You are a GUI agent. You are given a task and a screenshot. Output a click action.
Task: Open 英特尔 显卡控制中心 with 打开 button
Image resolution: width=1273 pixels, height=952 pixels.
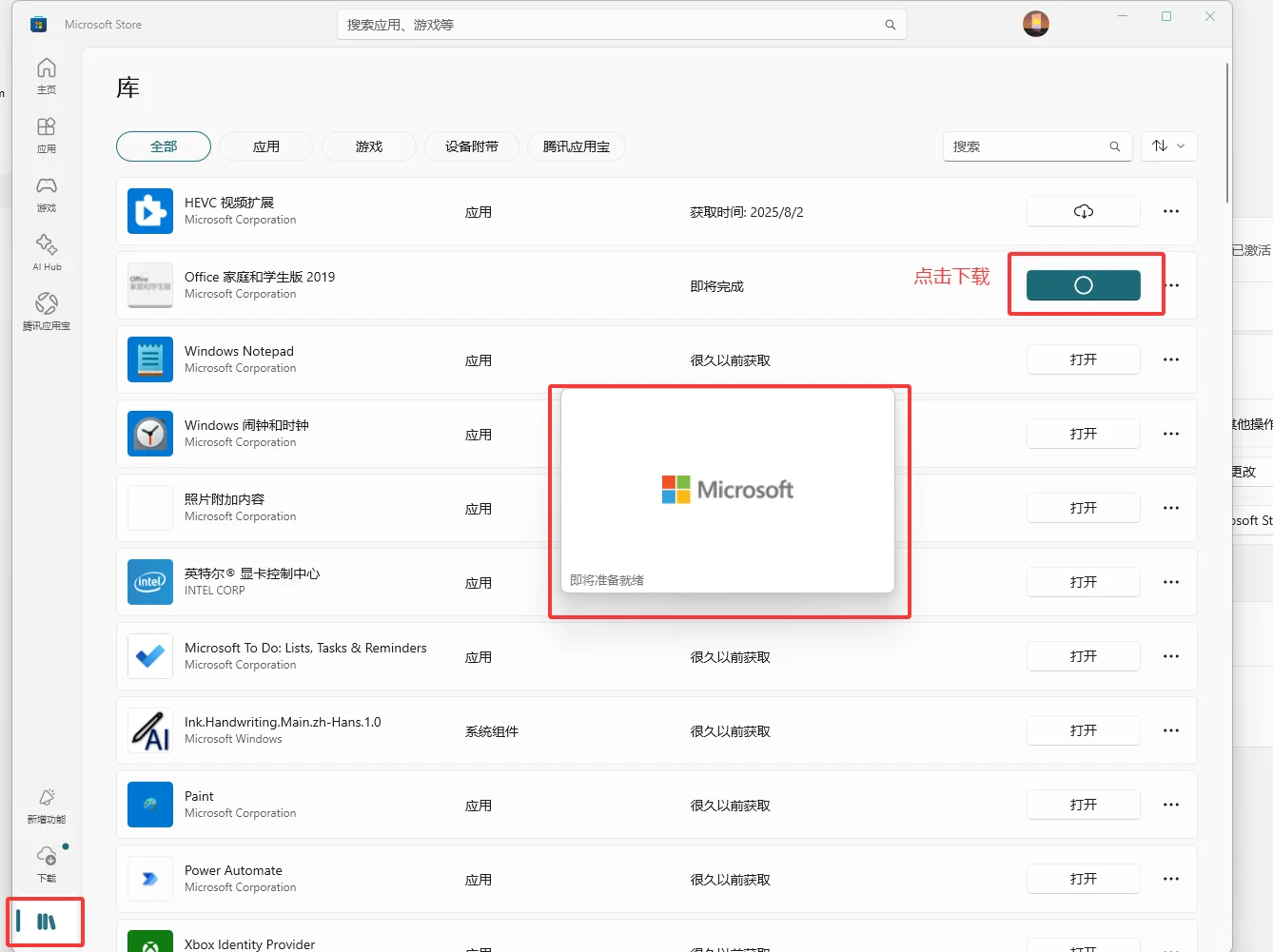coord(1084,582)
